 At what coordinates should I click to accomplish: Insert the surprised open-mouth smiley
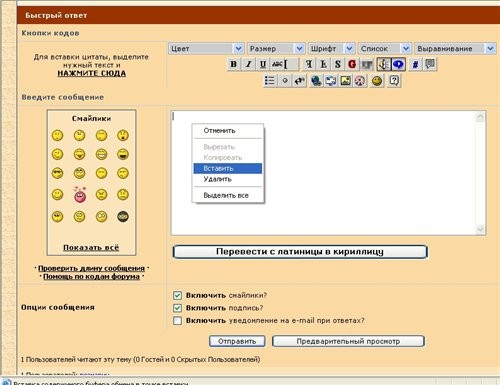click(123, 135)
